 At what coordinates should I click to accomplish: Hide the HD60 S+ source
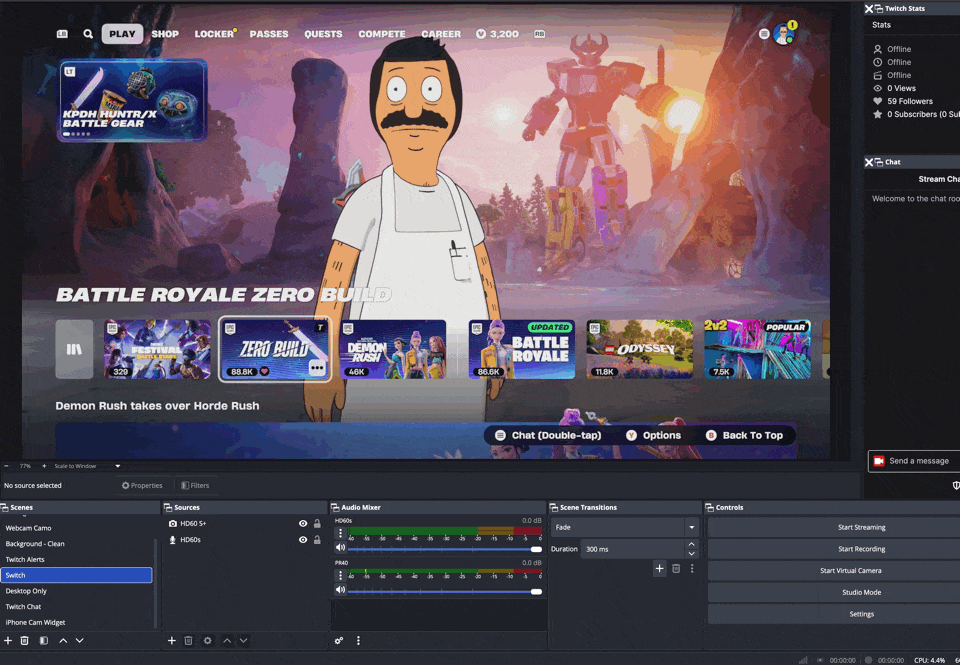(303, 523)
